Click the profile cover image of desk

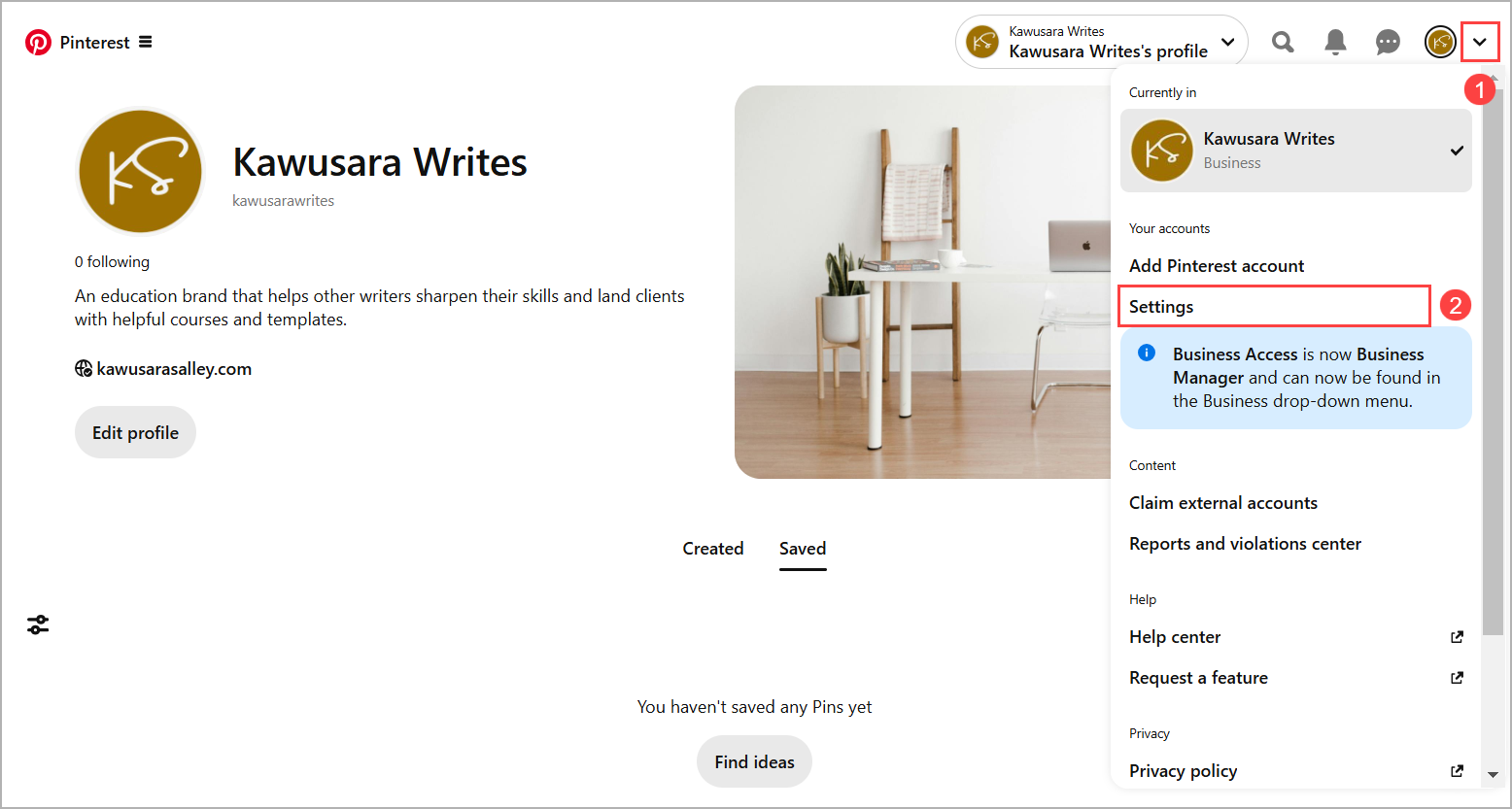[x=922, y=282]
